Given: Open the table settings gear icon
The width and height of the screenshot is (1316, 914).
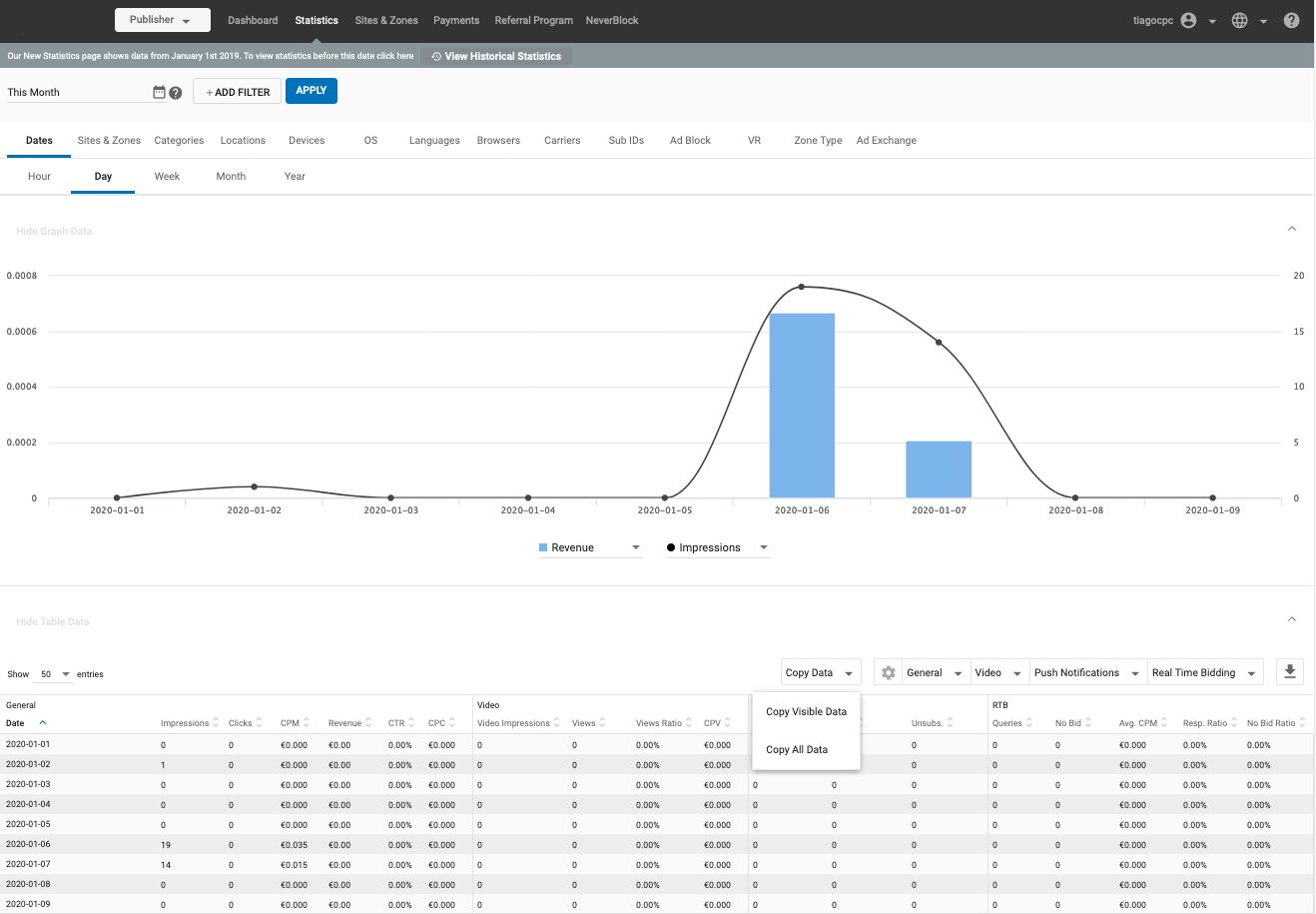Looking at the screenshot, I should coord(888,673).
